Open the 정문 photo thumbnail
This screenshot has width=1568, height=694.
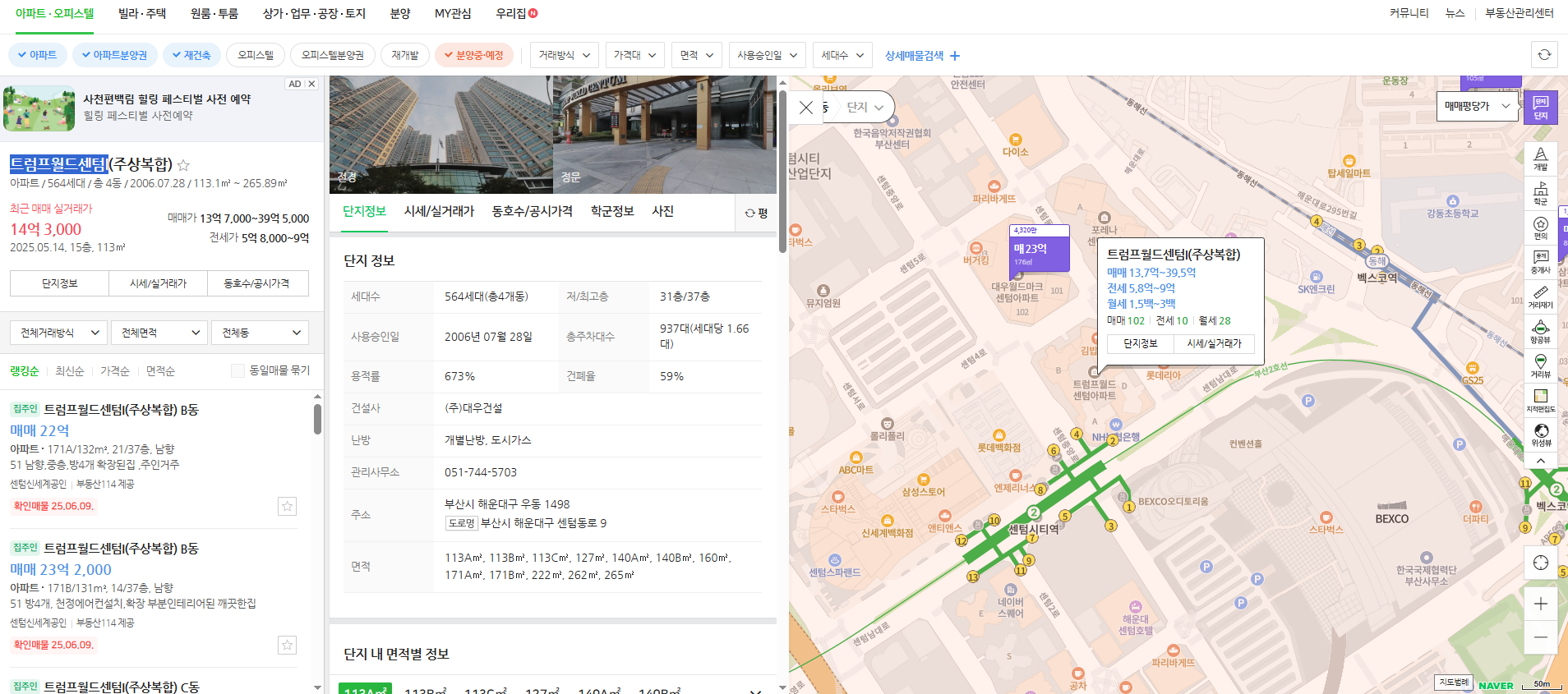[x=664, y=135]
